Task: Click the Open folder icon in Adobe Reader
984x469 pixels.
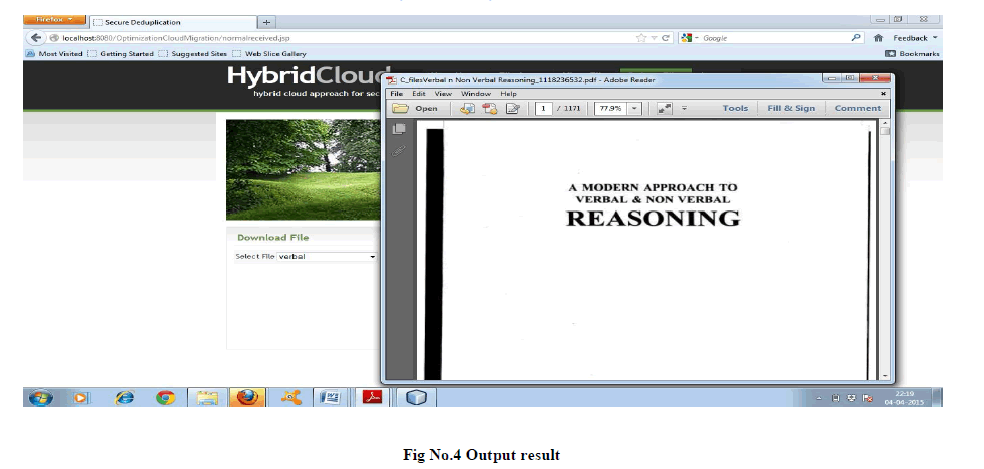Action: click(x=401, y=108)
